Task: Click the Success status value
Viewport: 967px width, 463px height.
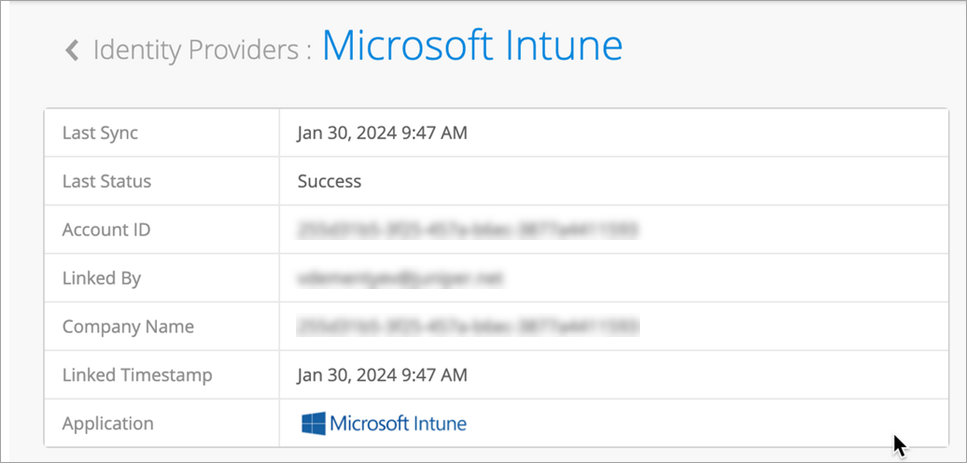Action: (x=329, y=181)
